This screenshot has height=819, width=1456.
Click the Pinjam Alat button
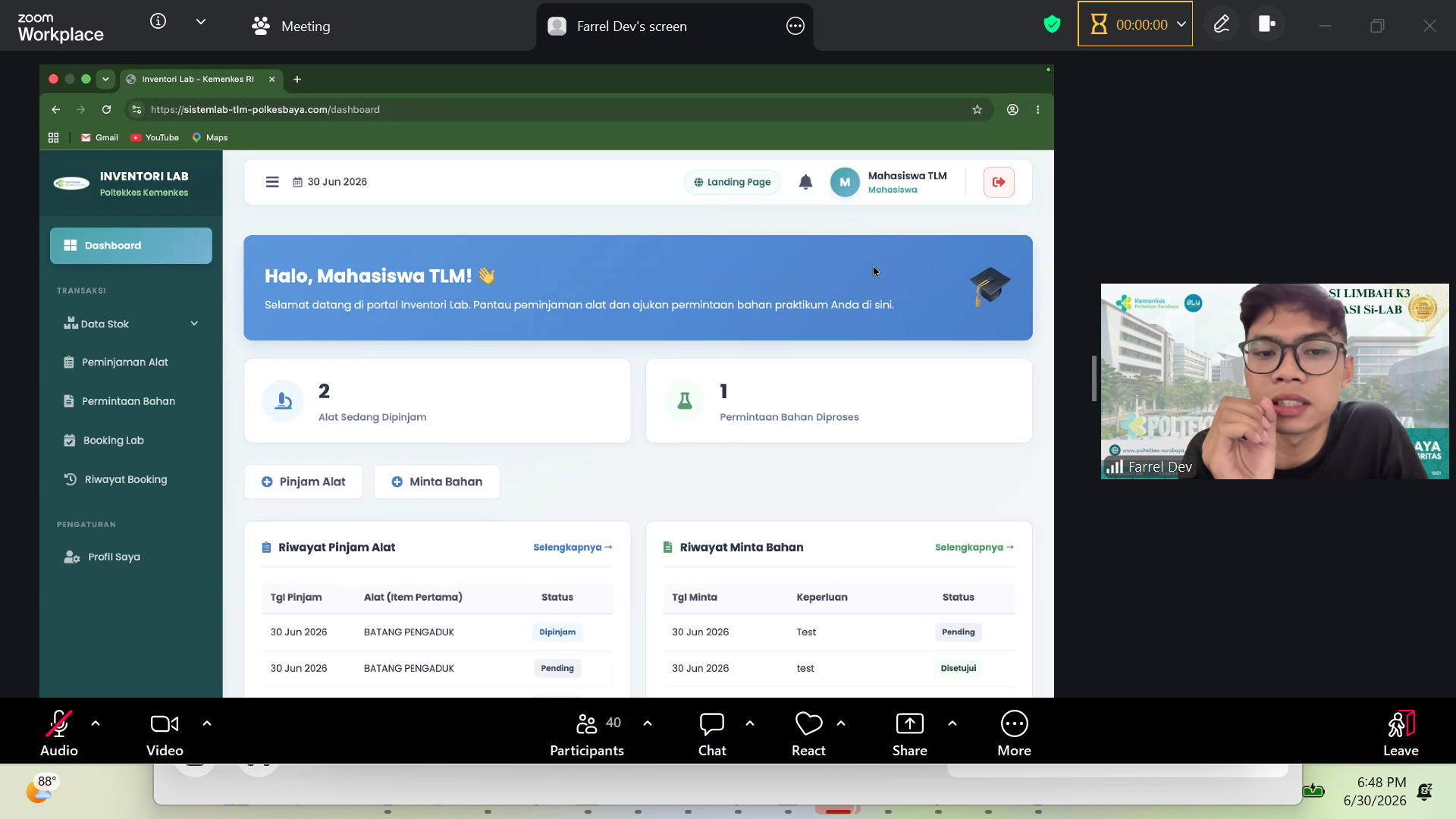tap(303, 482)
